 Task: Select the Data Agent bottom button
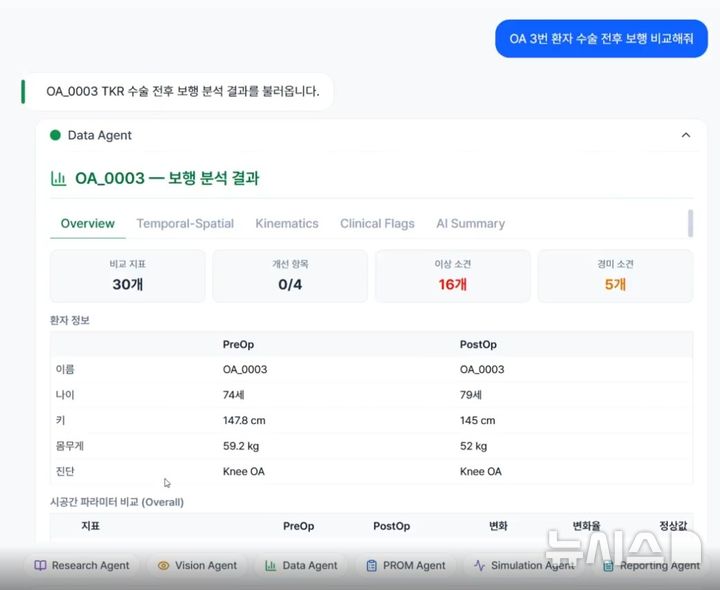click(x=301, y=566)
